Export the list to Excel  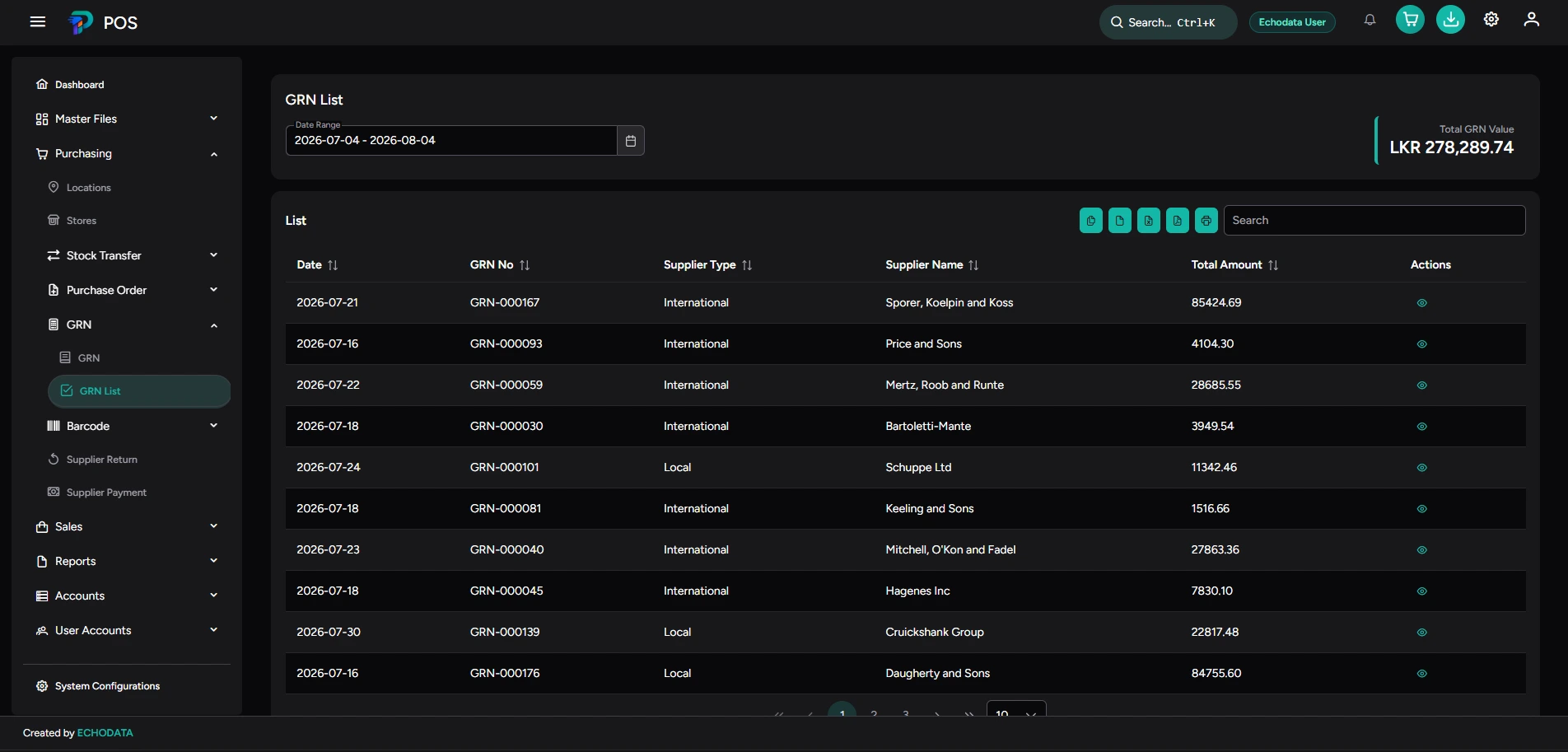pyautogui.click(x=1149, y=221)
